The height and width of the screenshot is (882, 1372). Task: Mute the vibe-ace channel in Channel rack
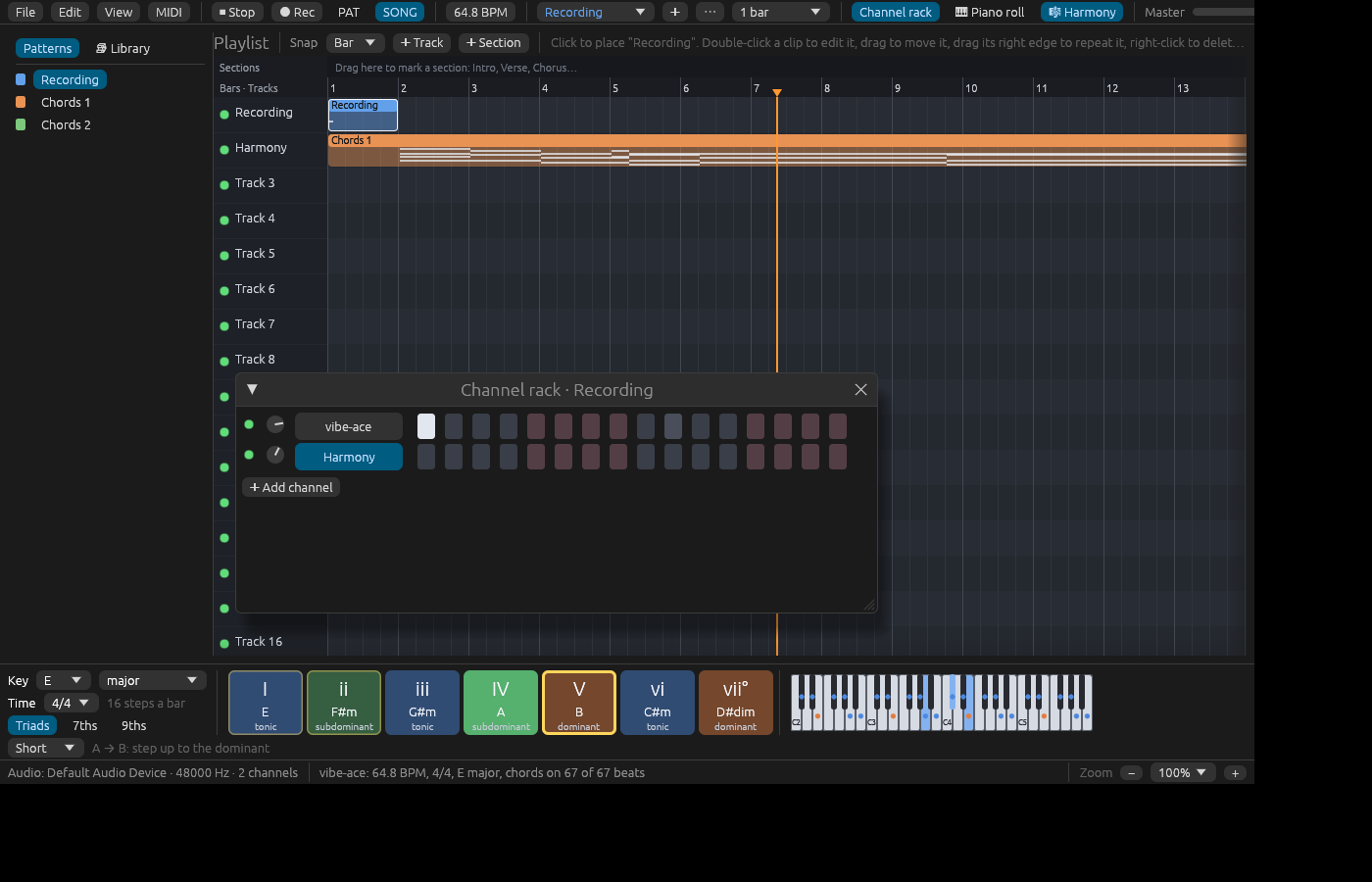(249, 424)
